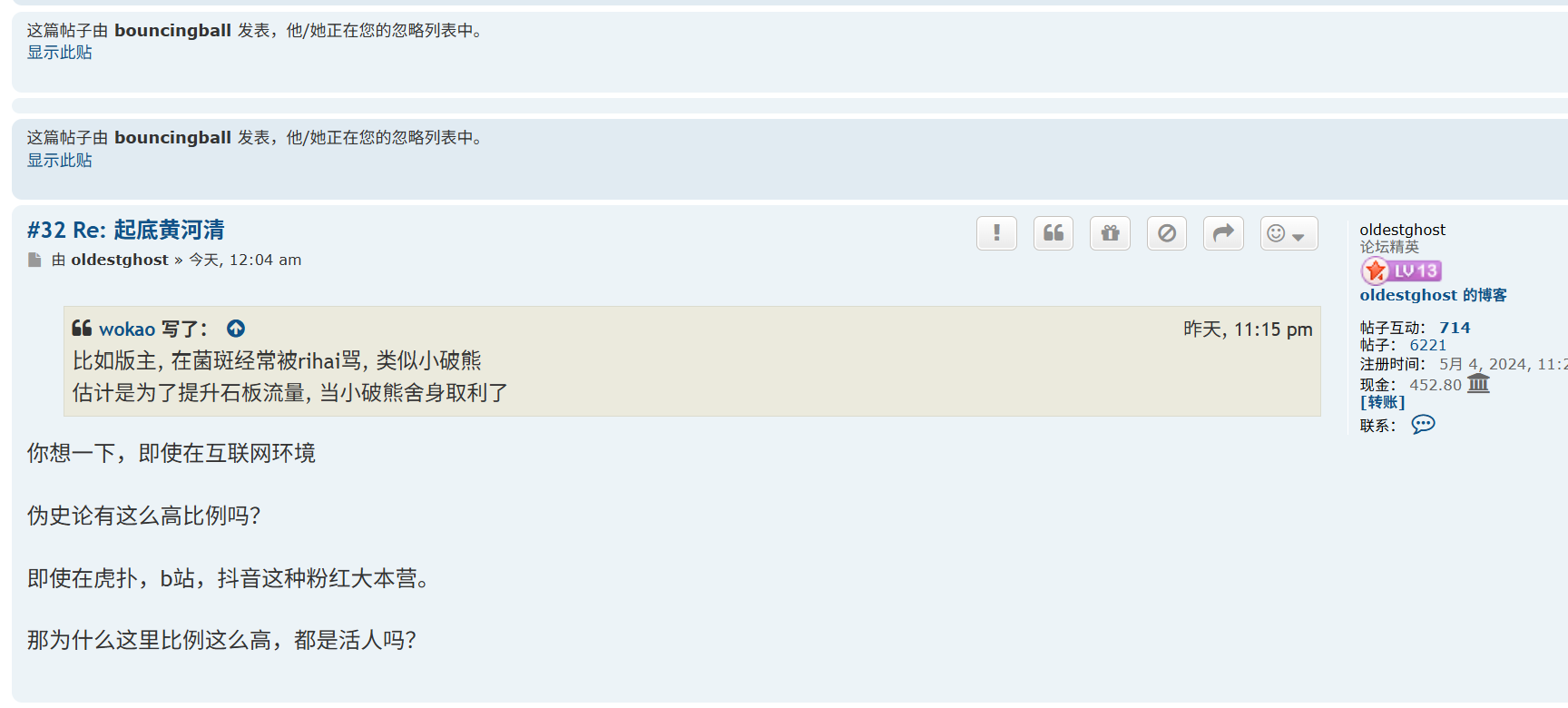Show the first ignored bouncingball post
1568x708 pixels.
tap(60, 53)
